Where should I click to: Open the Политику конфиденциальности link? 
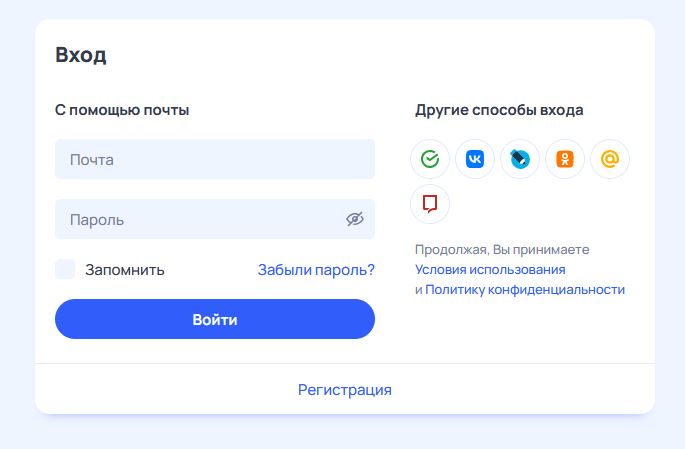(525, 289)
